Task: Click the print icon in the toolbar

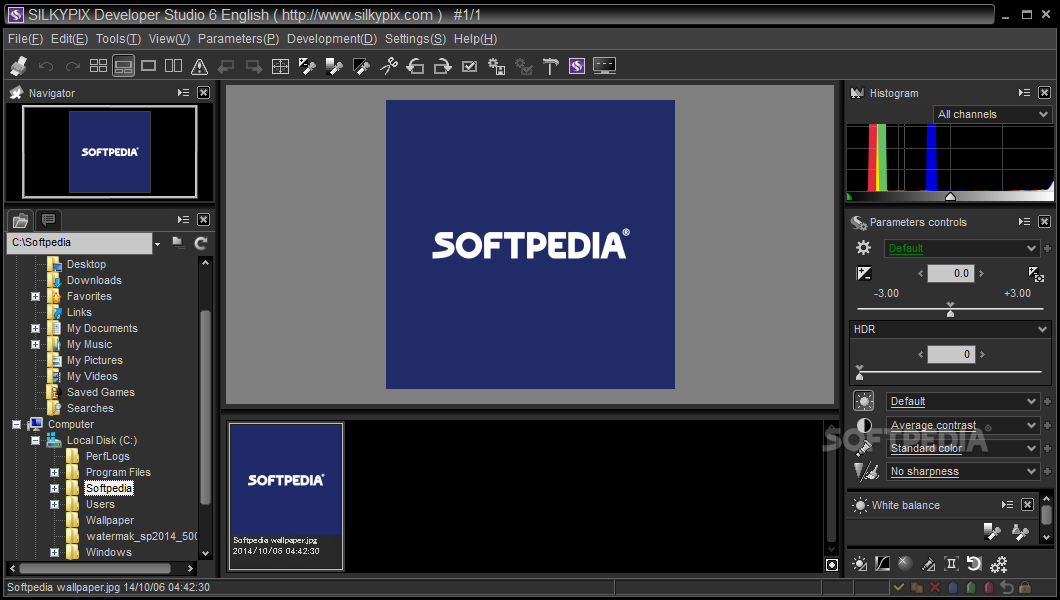Action: click(x=19, y=66)
